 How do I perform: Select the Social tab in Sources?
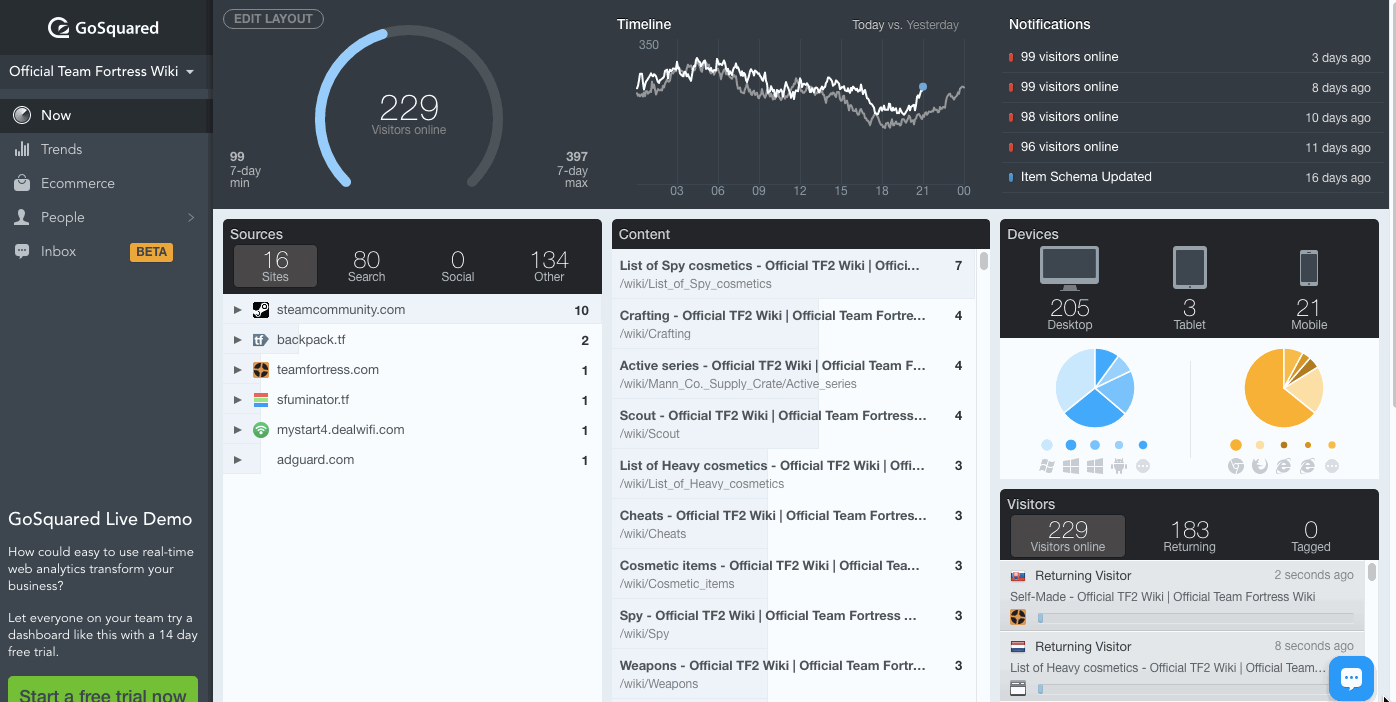click(x=458, y=267)
